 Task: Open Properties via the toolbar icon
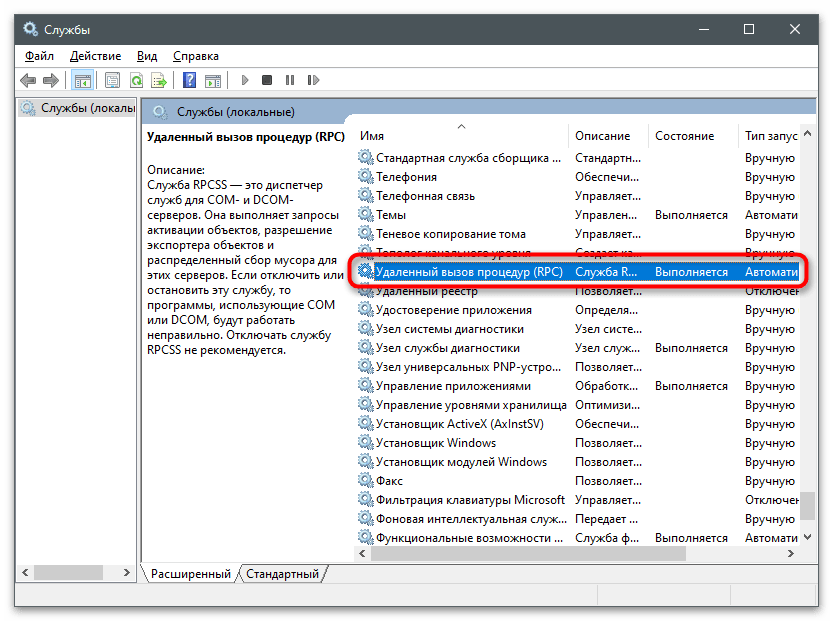coord(112,80)
